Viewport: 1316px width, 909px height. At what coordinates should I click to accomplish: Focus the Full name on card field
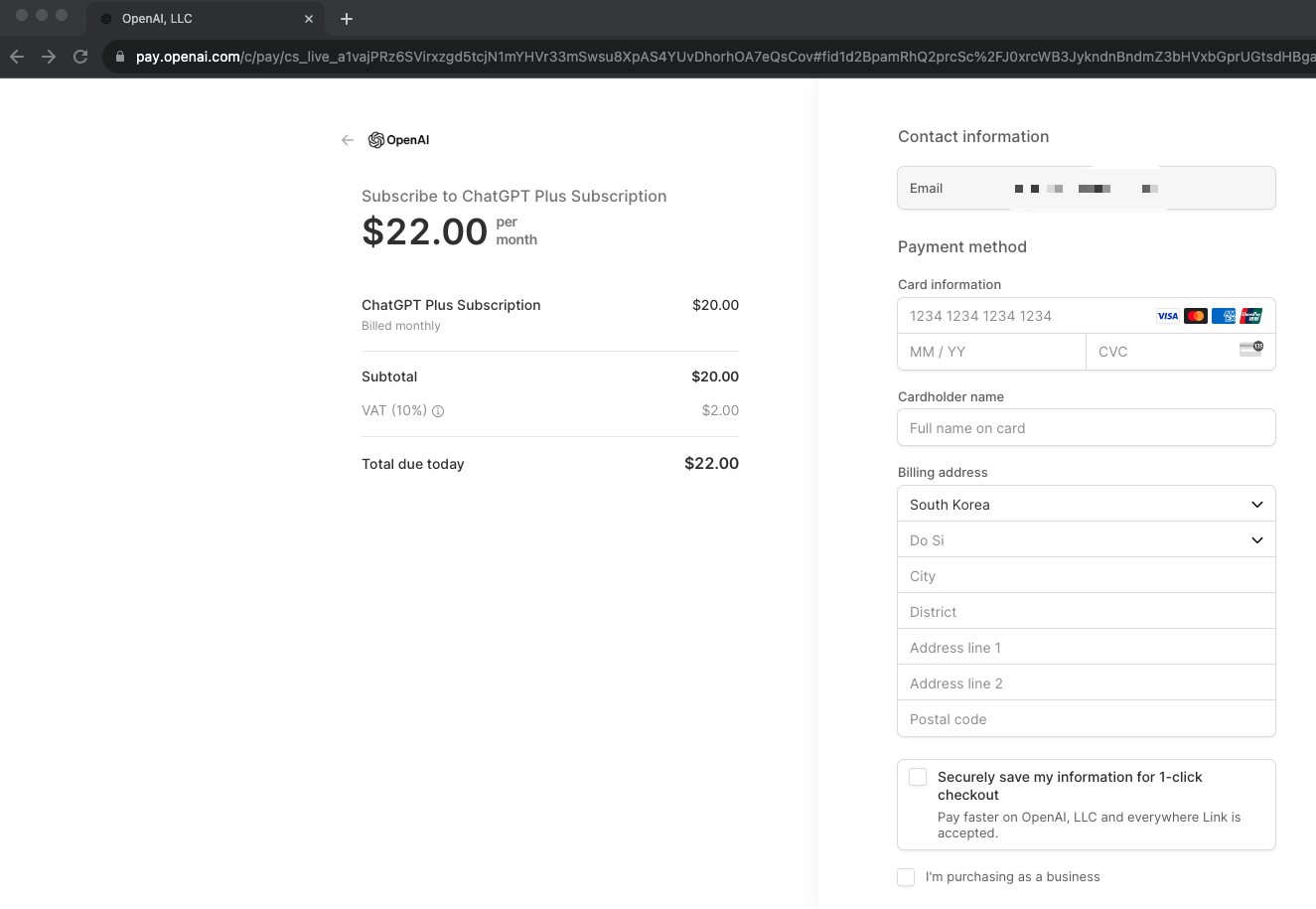[1087, 428]
